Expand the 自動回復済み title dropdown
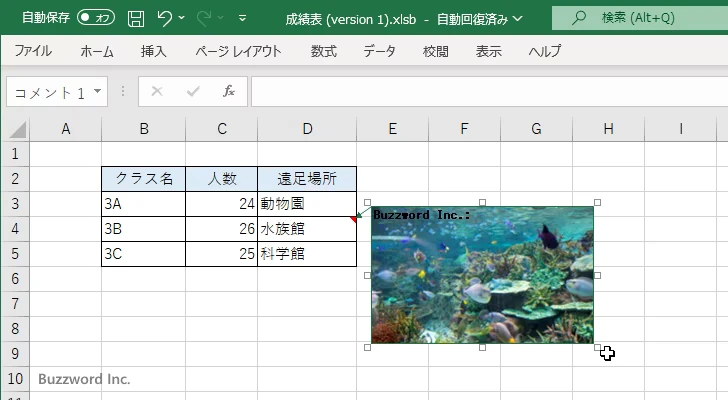 (518, 19)
